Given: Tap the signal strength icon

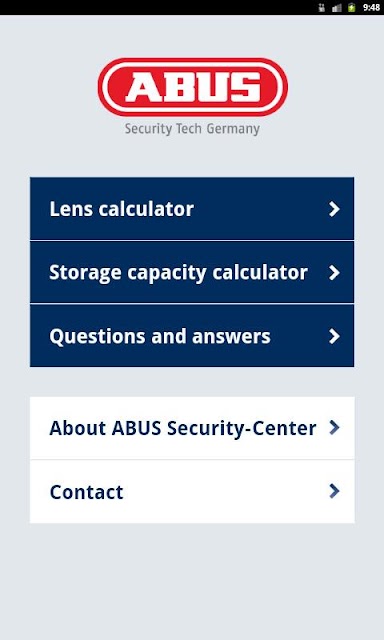Looking at the screenshot, I should pyautogui.click(x=337, y=7).
